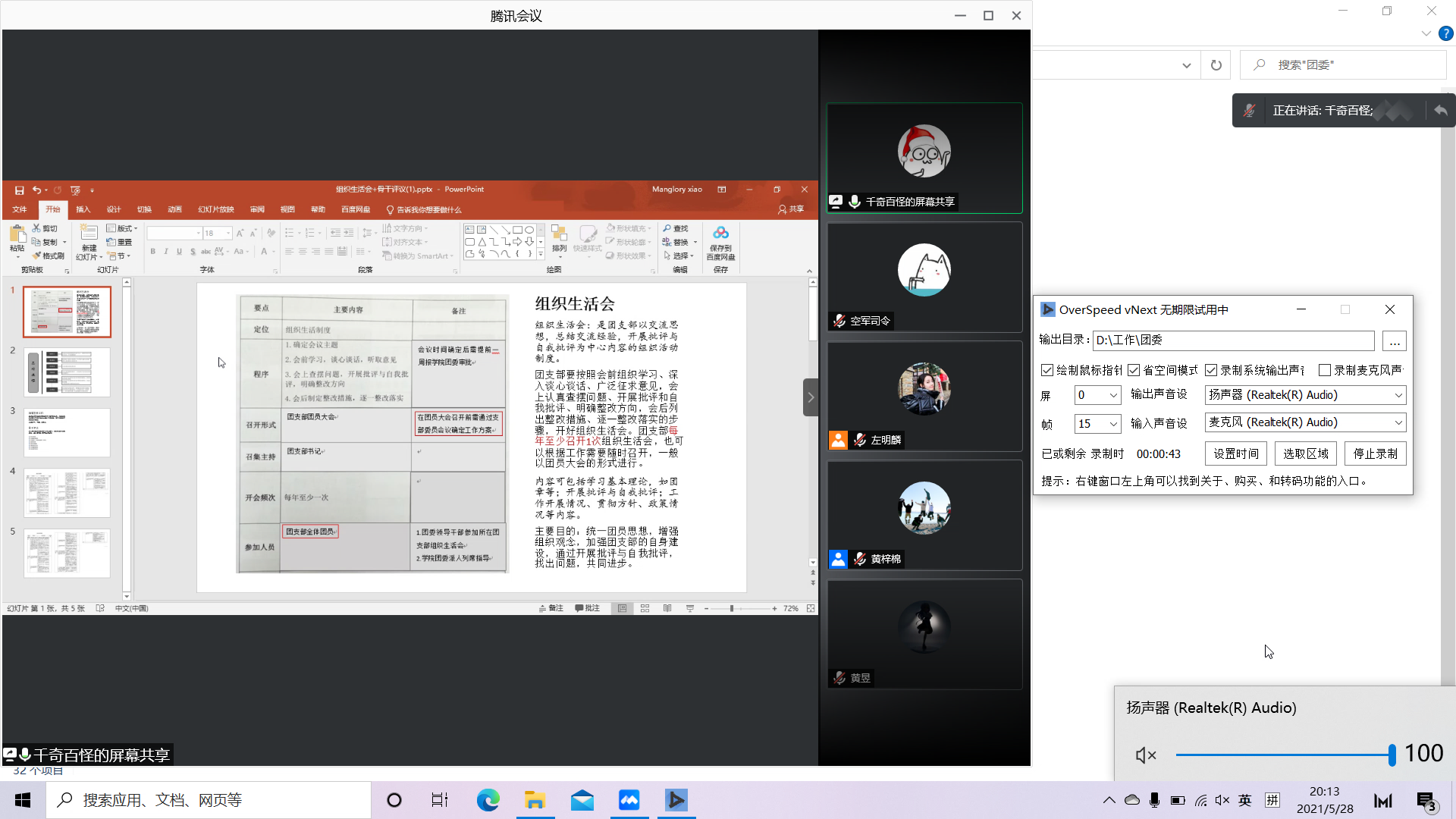Toggle the 省空间模式 checkbox

(x=1134, y=370)
